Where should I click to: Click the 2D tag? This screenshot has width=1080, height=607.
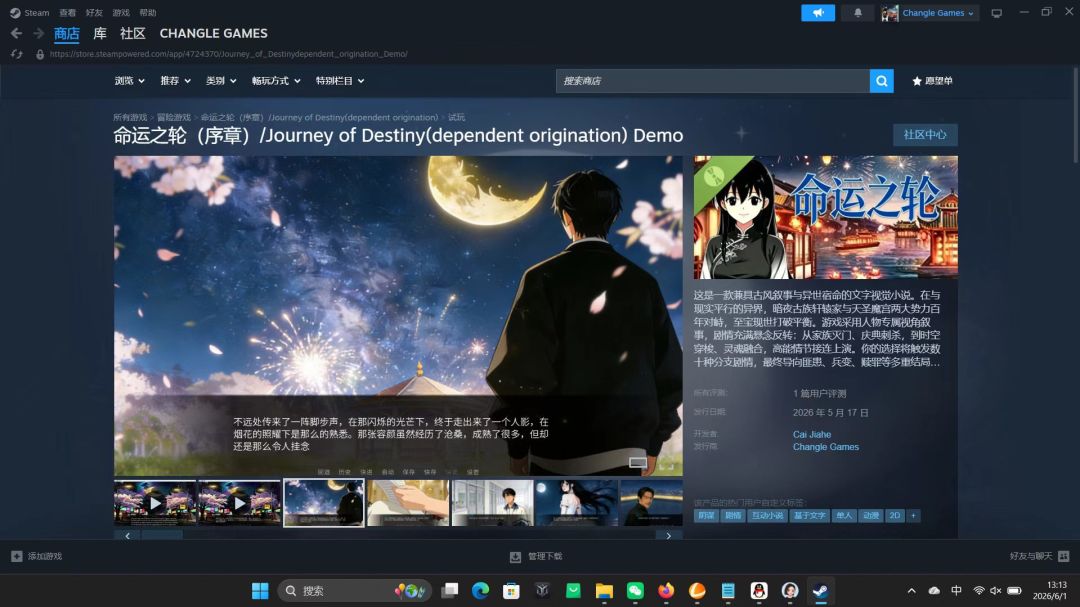[x=895, y=515]
